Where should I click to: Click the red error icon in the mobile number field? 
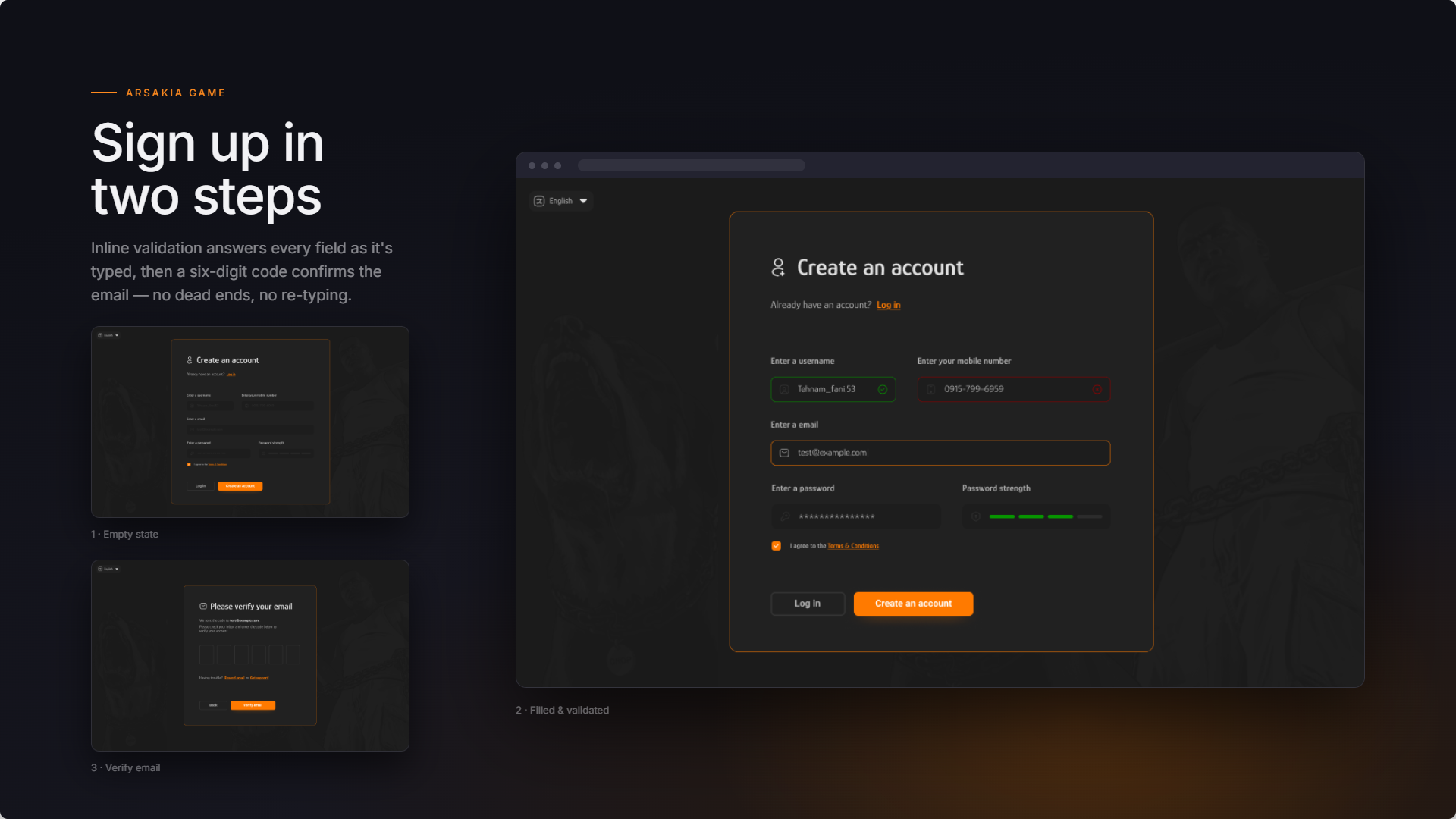(1097, 389)
